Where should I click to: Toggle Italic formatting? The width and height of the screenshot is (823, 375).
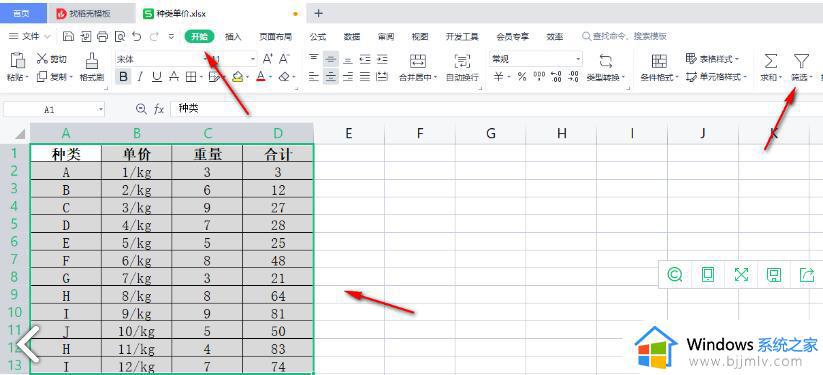pos(140,77)
